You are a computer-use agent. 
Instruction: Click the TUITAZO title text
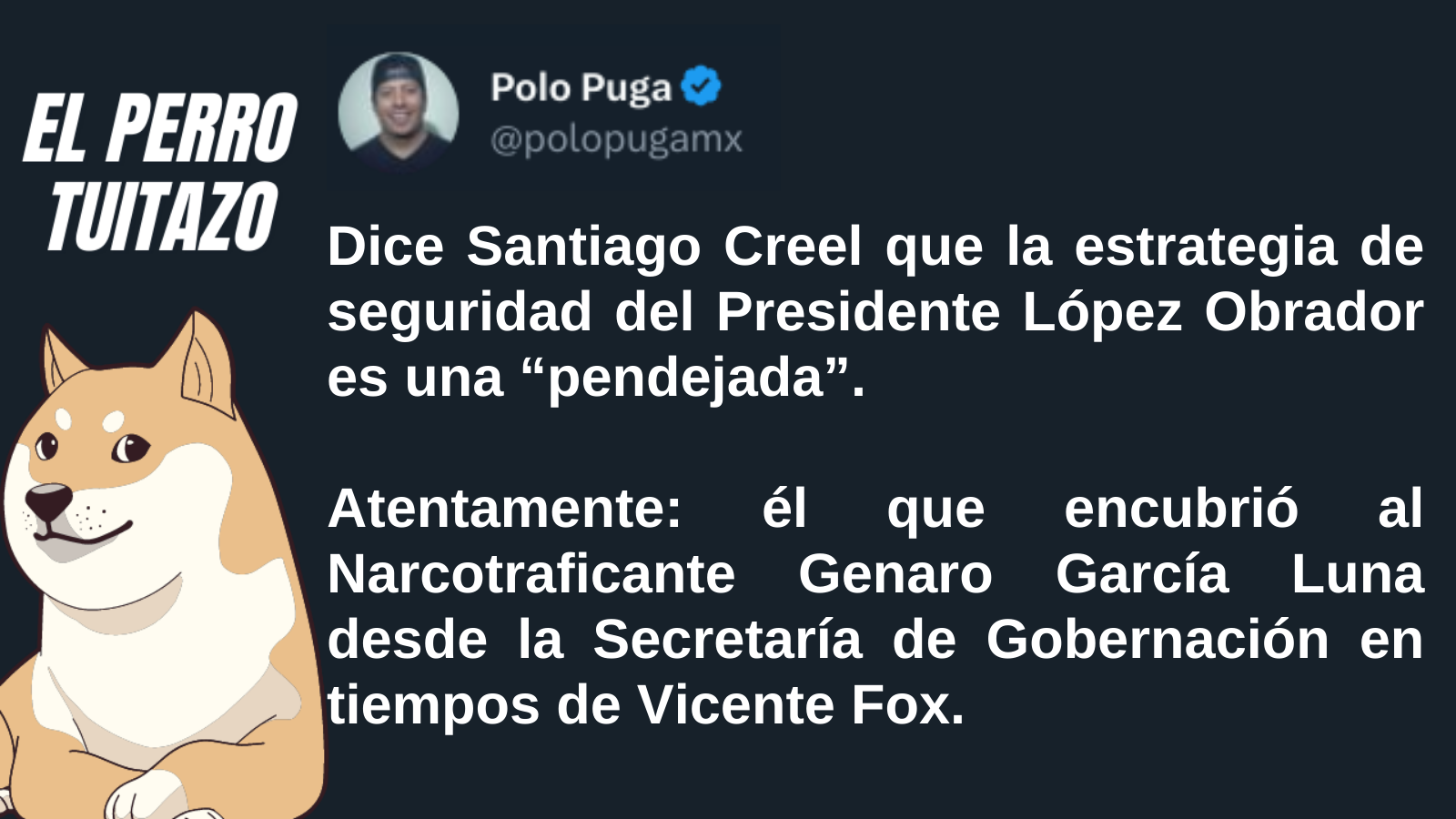pos(162,216)
